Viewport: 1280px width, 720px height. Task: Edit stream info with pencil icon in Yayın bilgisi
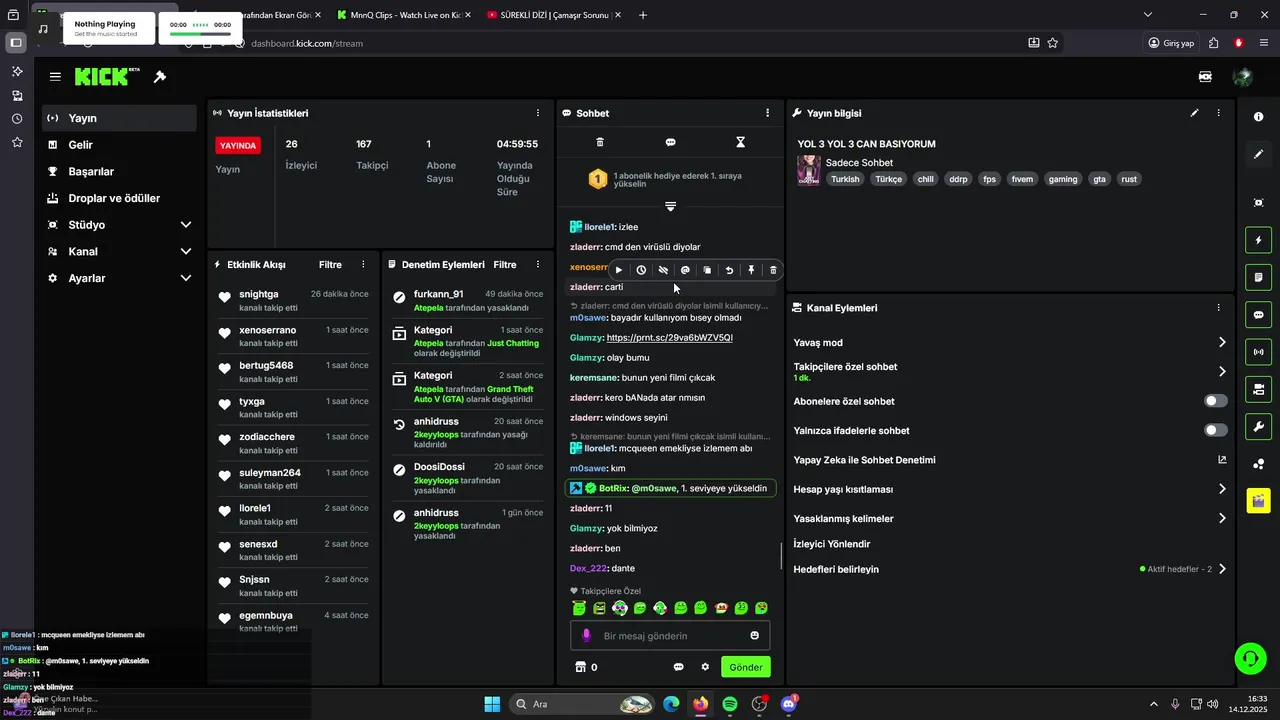[x=1194, y=113]
